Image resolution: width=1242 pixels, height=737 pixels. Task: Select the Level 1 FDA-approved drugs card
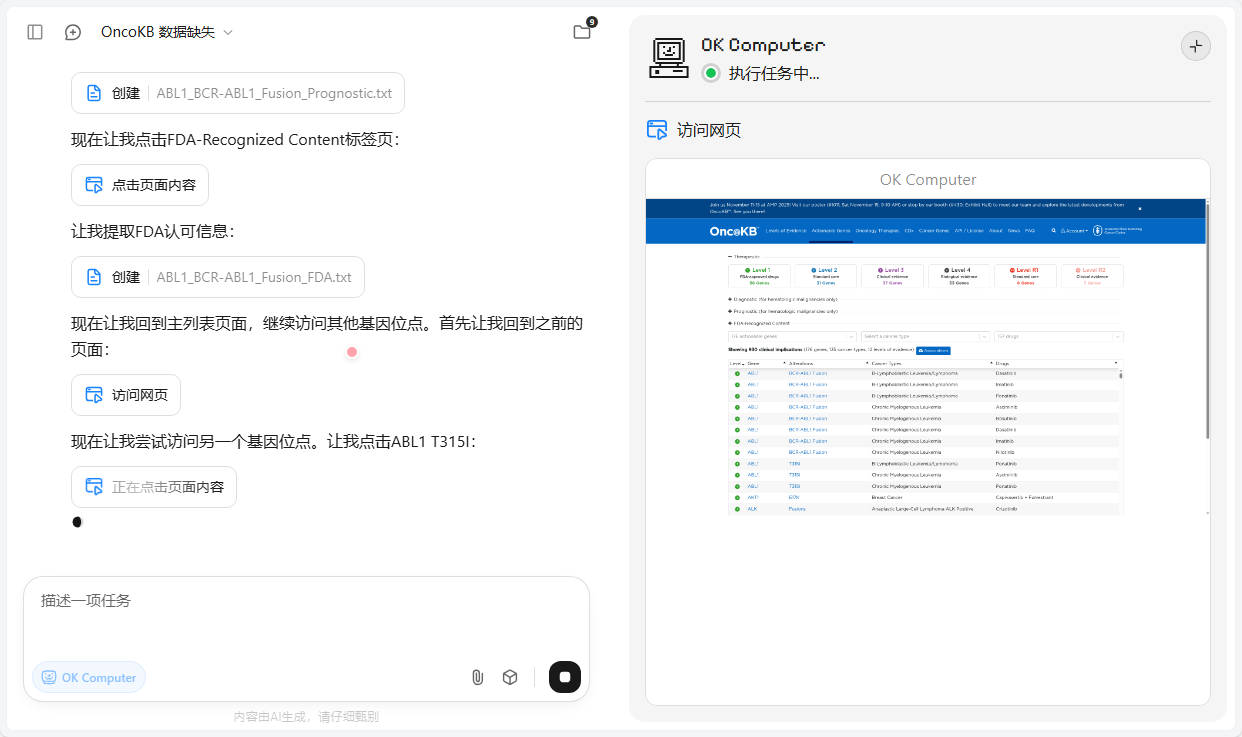[x=759, y=276]
